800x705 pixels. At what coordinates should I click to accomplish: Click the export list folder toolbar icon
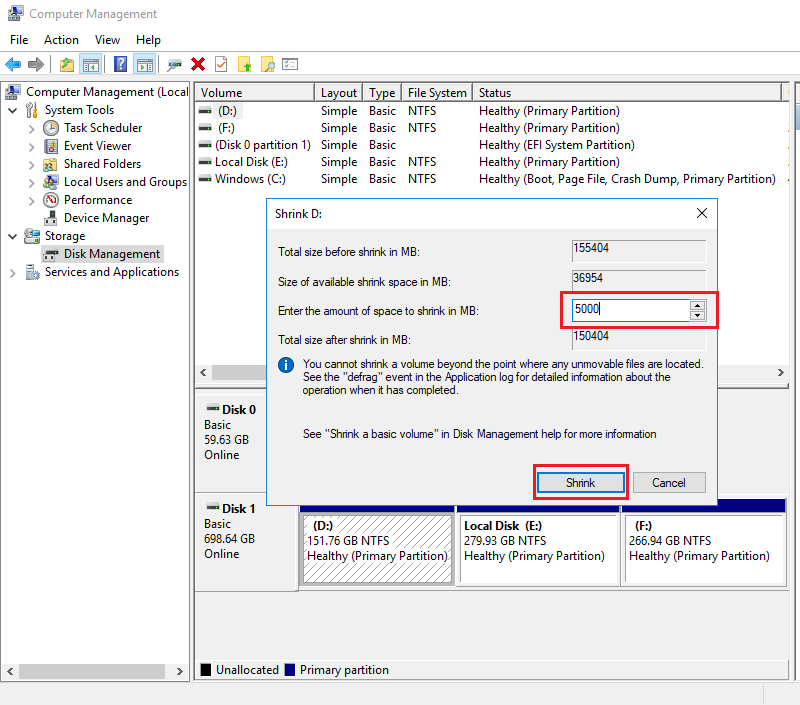pos(243,64)
